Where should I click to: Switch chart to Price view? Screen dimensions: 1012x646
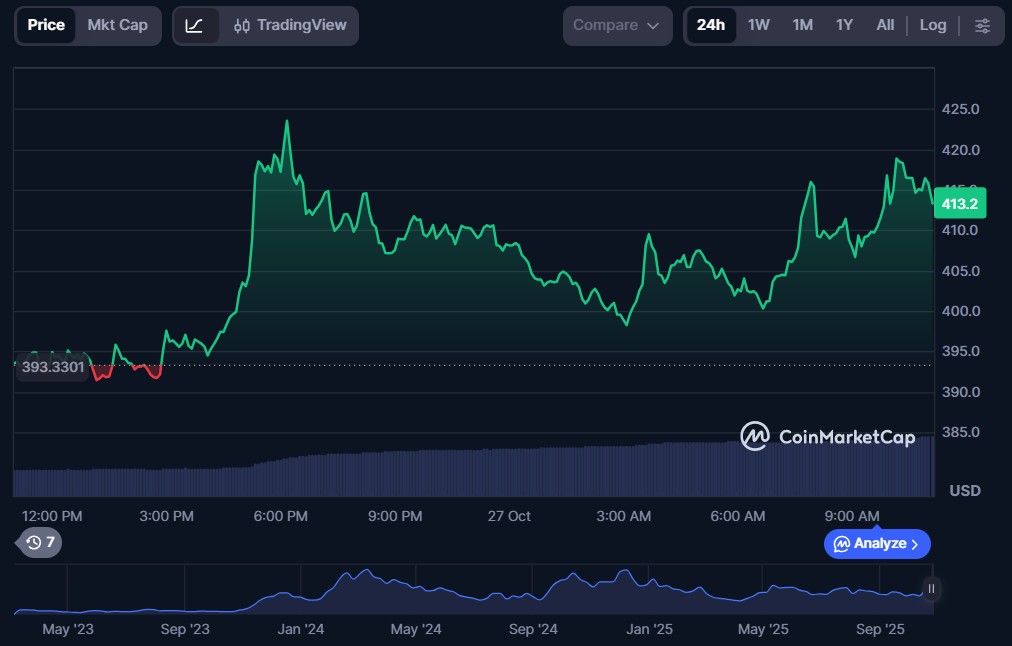pyautogui.click(x=46, y=25)
